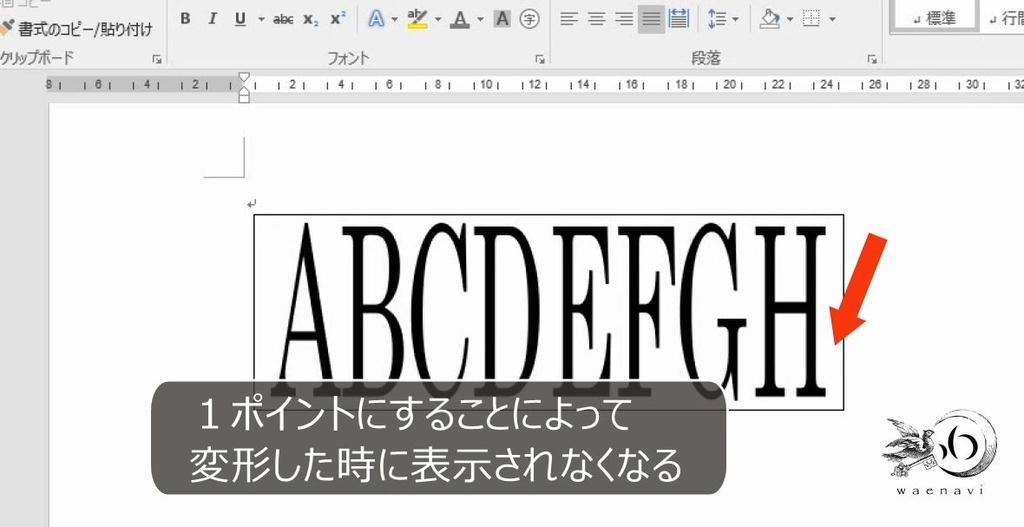Open paragraph dialog launcher
Viewport: 1024px width, 527px height.
[x=872, y=59]
